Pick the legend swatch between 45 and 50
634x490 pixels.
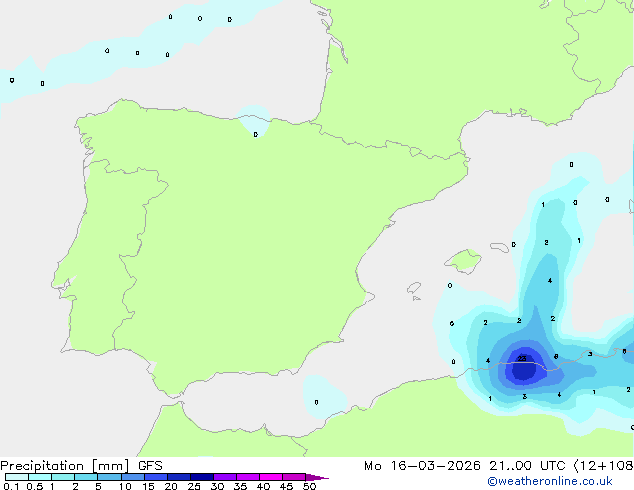click(x=294, y=477)
